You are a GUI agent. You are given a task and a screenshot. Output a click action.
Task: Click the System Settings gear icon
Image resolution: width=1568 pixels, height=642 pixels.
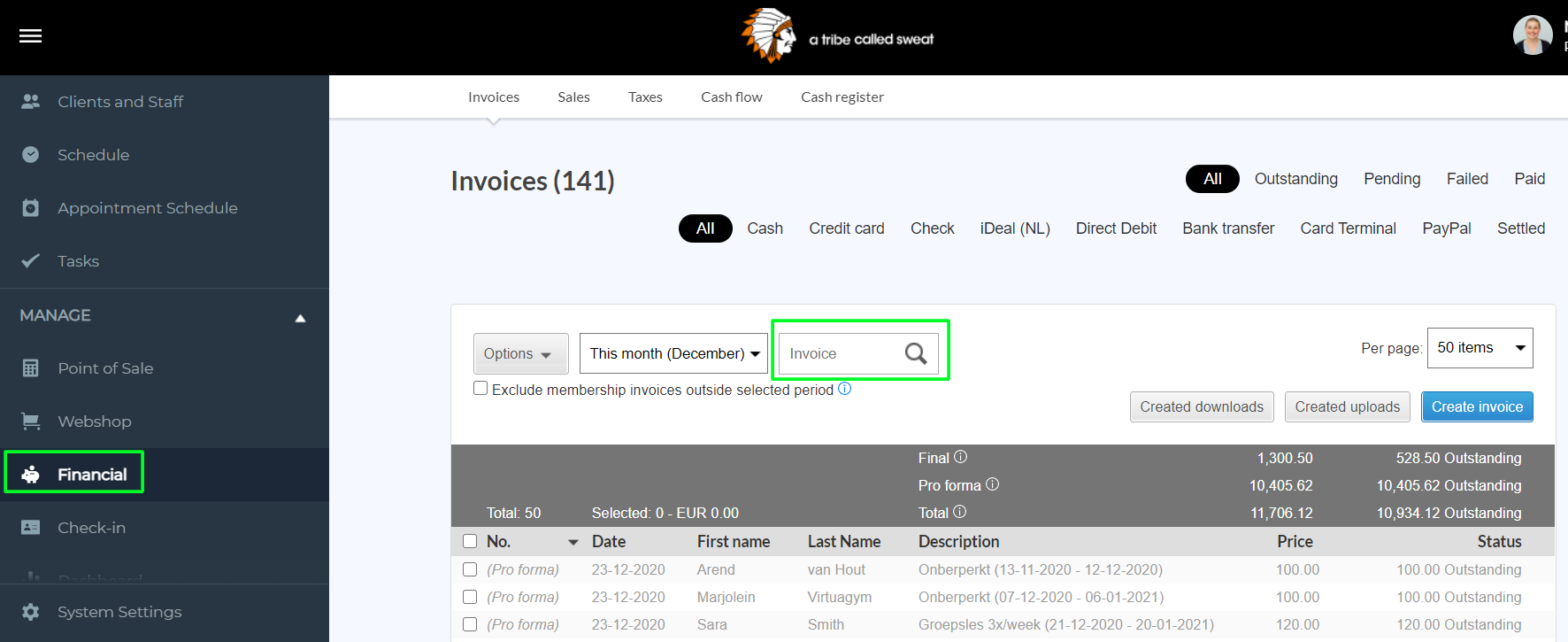31,612
